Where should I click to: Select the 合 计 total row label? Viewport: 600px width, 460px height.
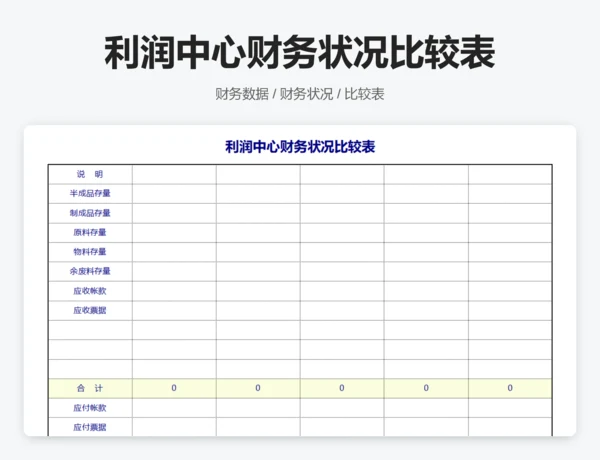90,388
